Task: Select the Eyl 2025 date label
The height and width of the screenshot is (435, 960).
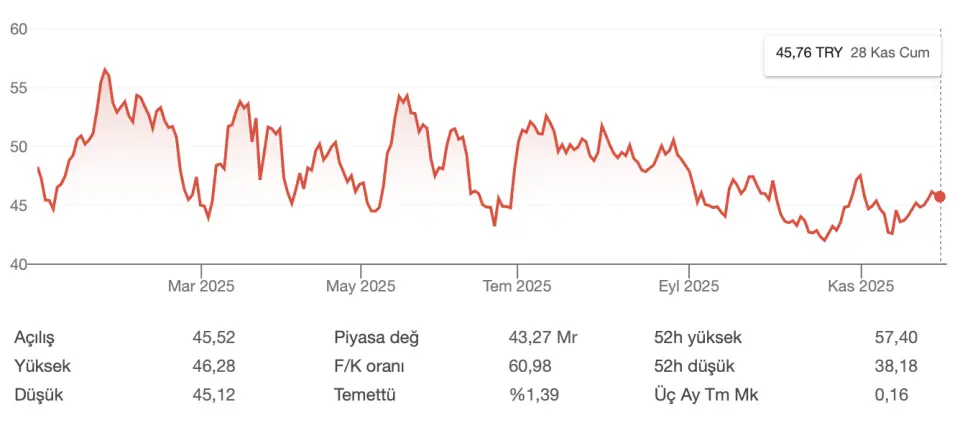Action: pyautogui.click(x=688, y=286)
